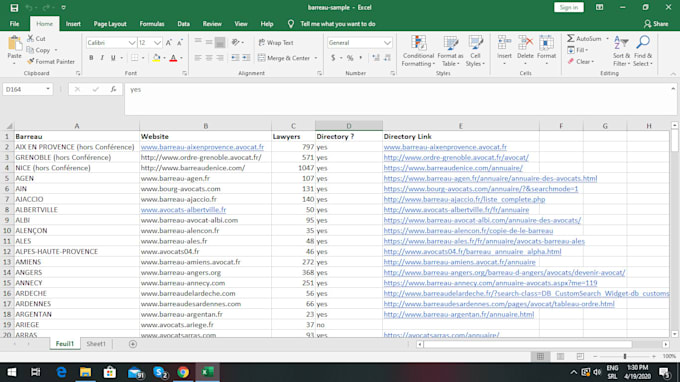Open barreau-argentan.fr/annuaire.html link
This screenshot has height=382, width=680.
pyautogui.click(x=459, y=314)
